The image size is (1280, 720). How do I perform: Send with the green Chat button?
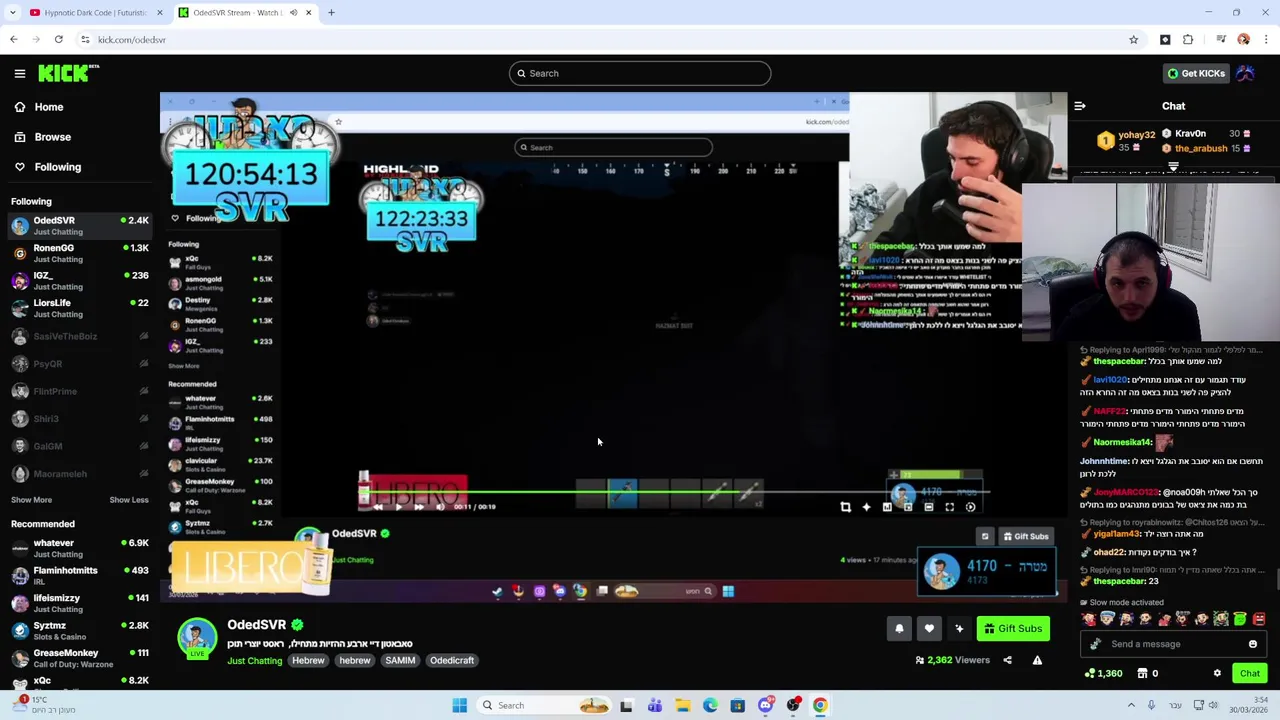click(1249, 673)
